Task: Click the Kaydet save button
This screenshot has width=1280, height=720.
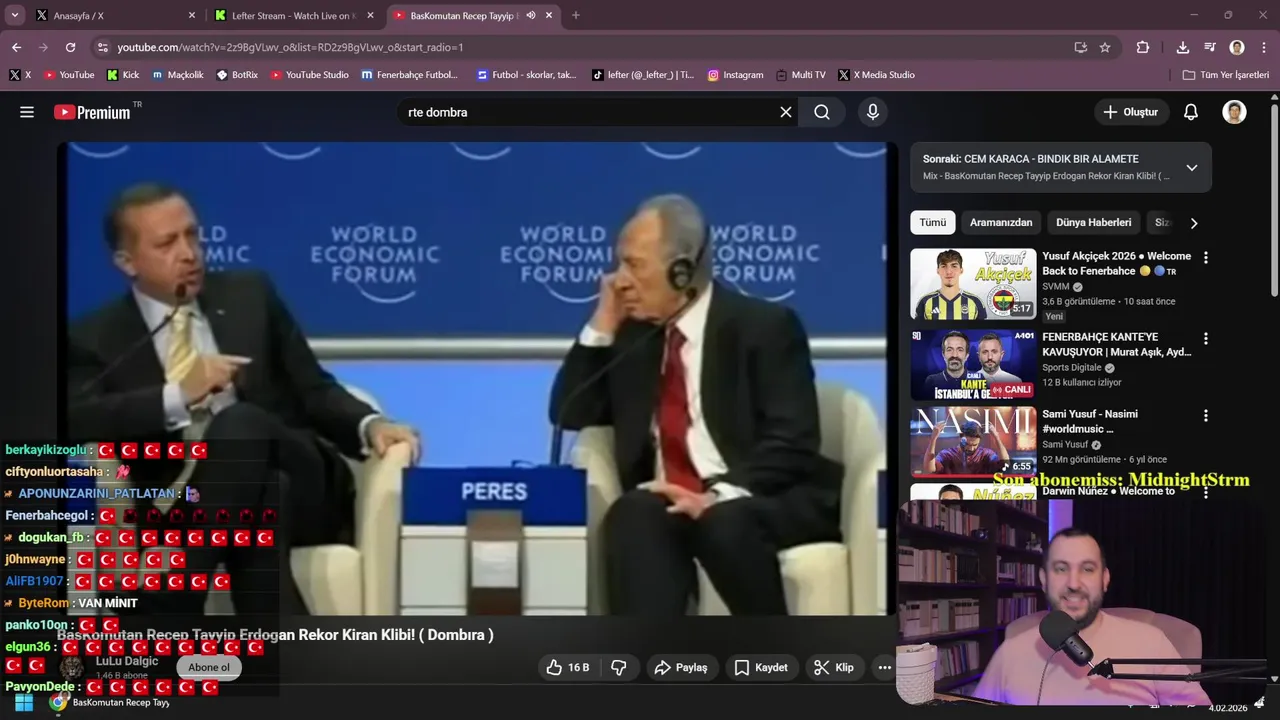Action: (x=761, y=667)
